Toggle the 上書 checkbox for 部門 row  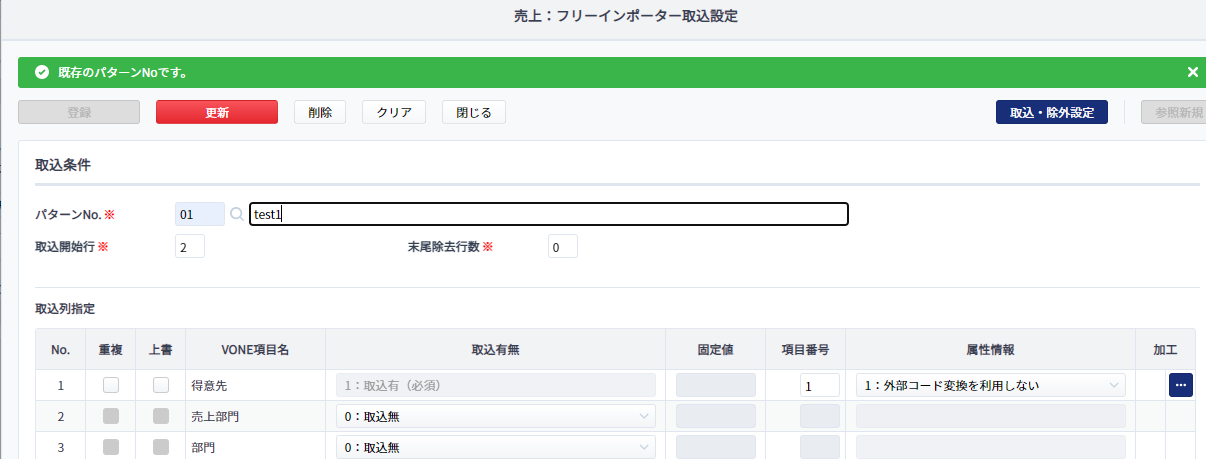click(x=160, y=447)
